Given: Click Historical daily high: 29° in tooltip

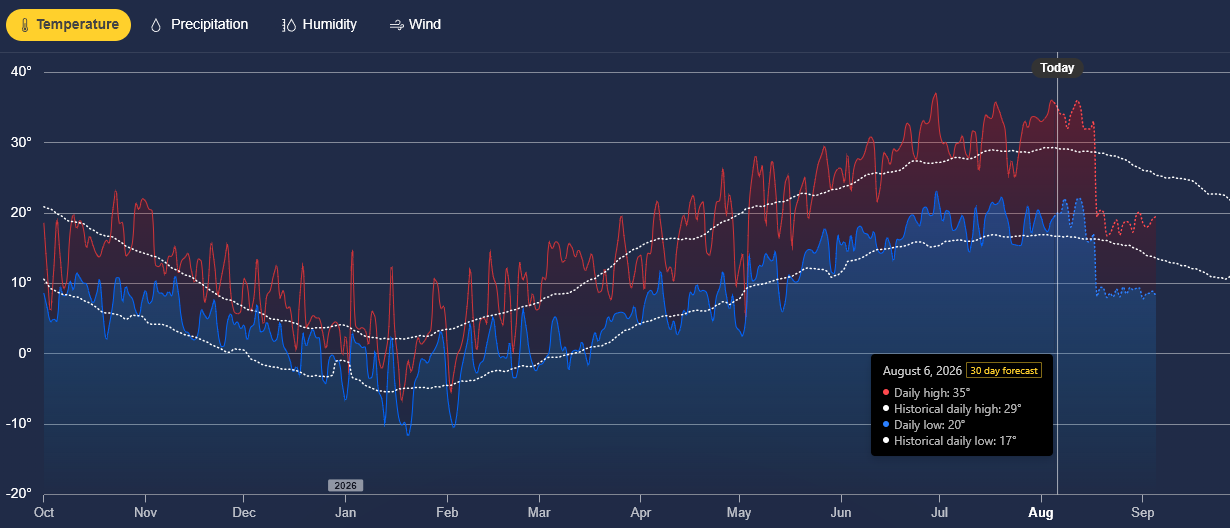Looking at the screenshot, I should click(957, 408).
